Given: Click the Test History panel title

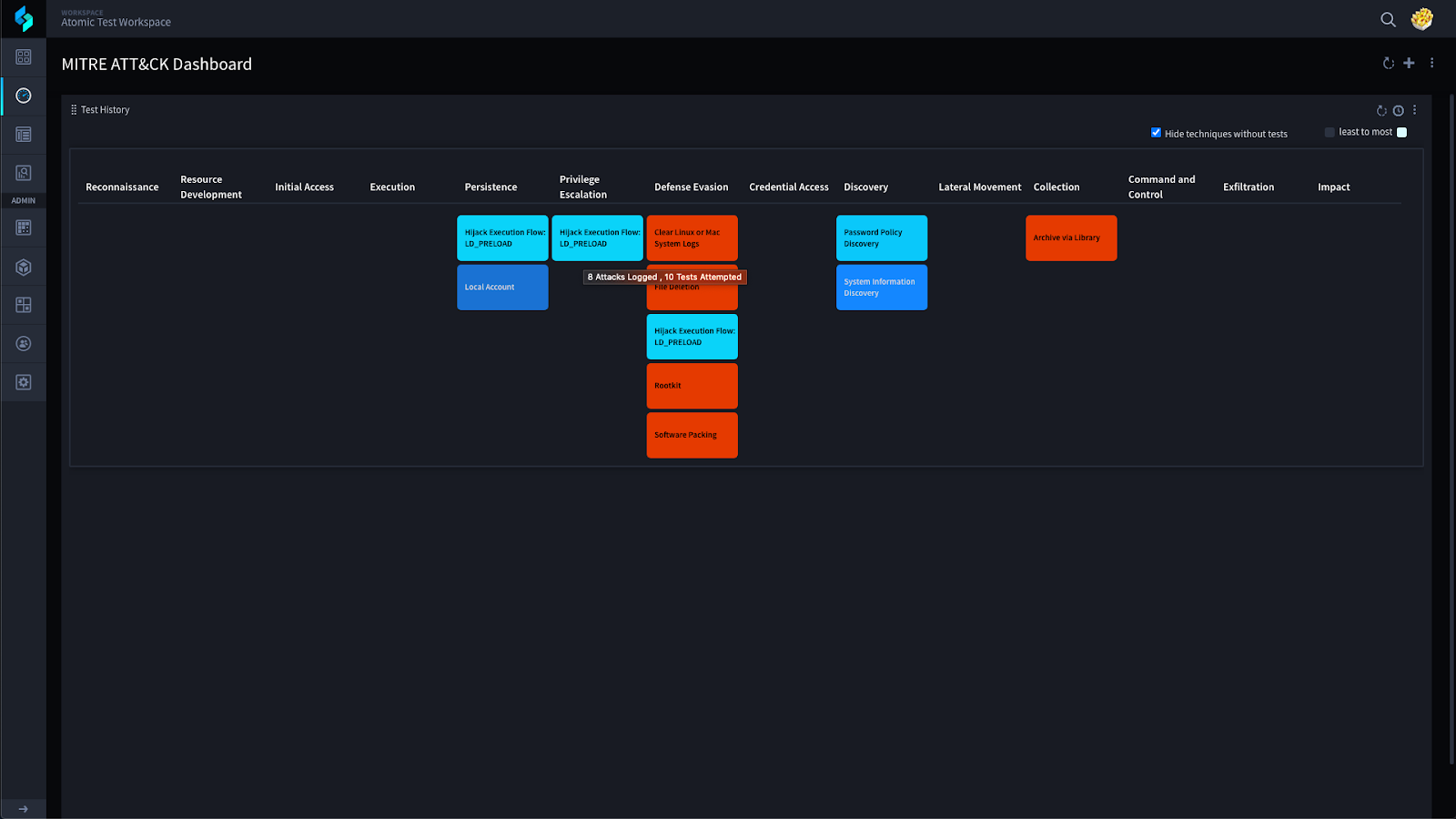Looking at the screenshot, I should click(x=105, y=110).
